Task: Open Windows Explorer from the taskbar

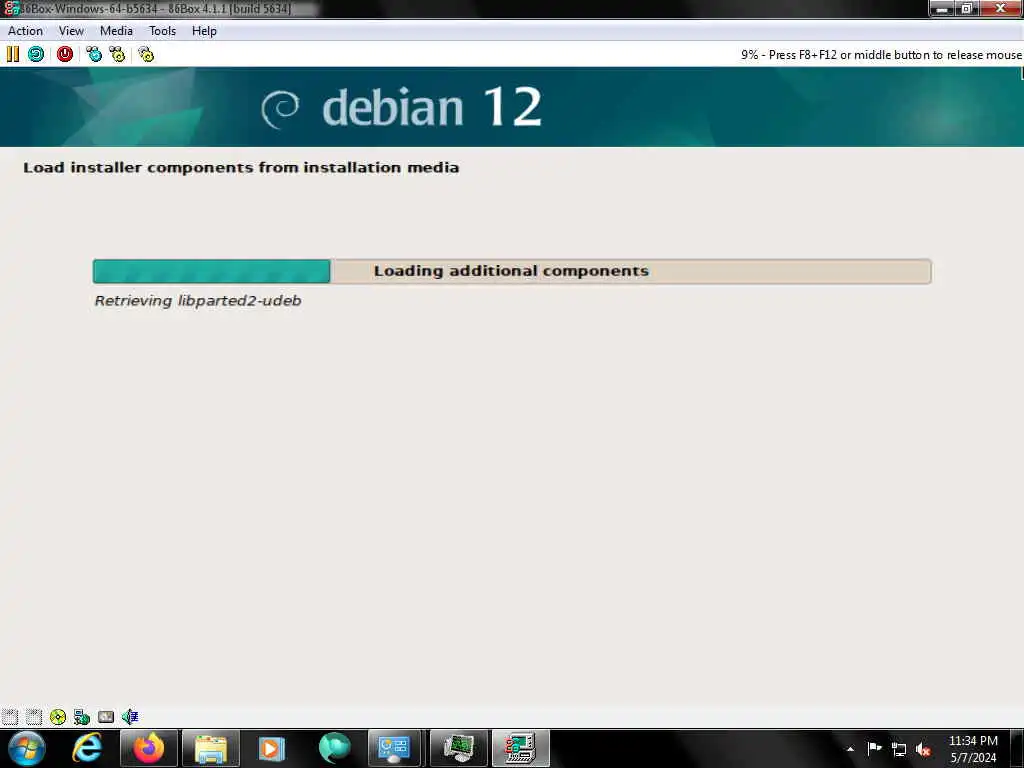Action: point(210,748)
